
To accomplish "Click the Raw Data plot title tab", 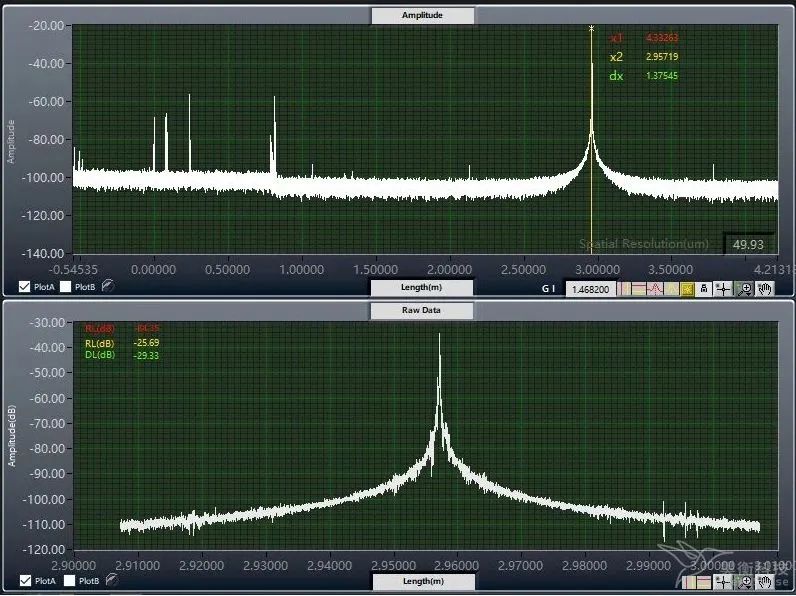I will point(421,310).
